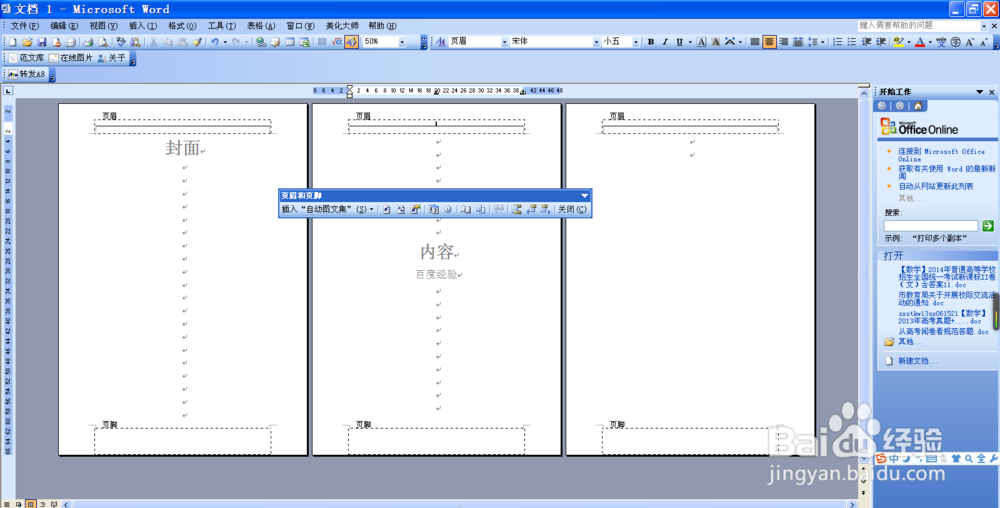Screen dimensions: 1000x508
Task: Toggle Bold formatting
Action: pyautogui.click(x=651, y=42)
